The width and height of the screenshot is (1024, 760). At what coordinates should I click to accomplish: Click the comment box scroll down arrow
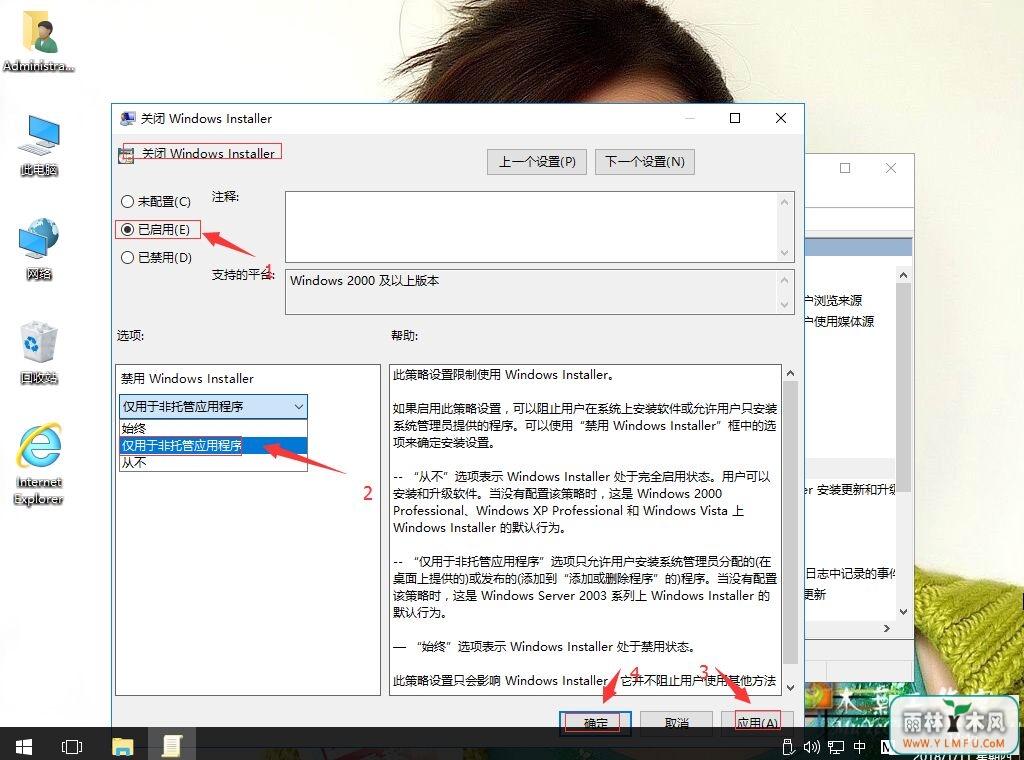784,253
